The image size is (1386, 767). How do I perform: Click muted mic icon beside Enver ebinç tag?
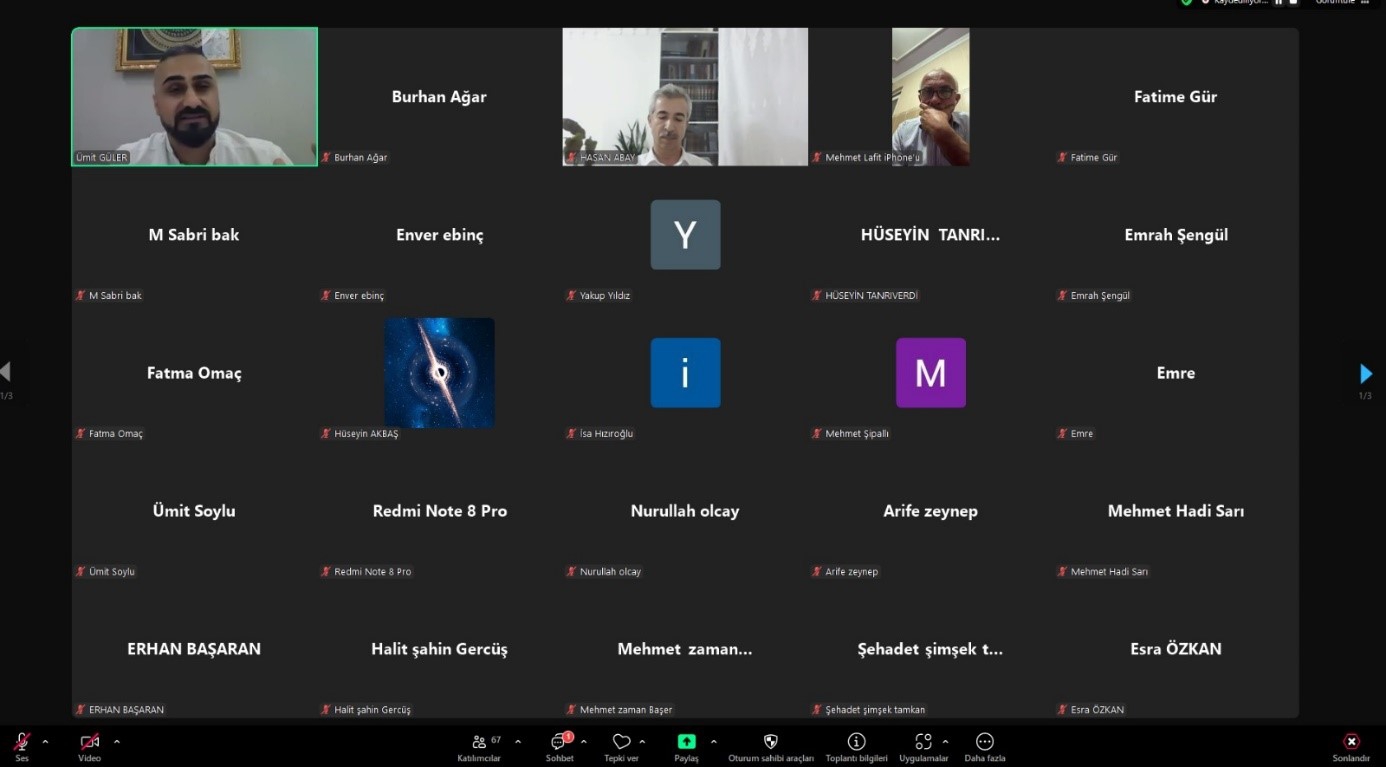point(326,295)
